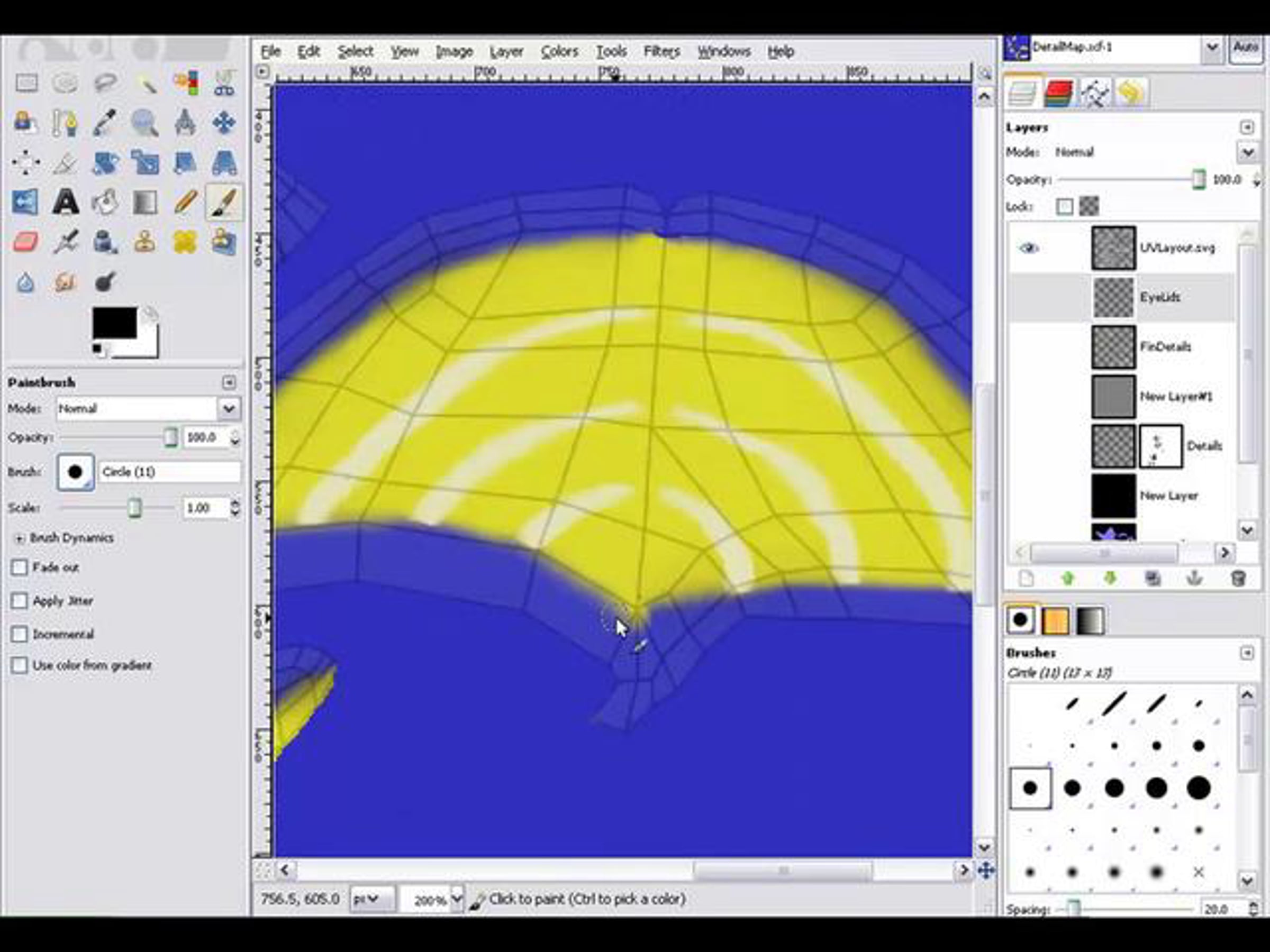Open the Filters menu

(x=661, y=52)
